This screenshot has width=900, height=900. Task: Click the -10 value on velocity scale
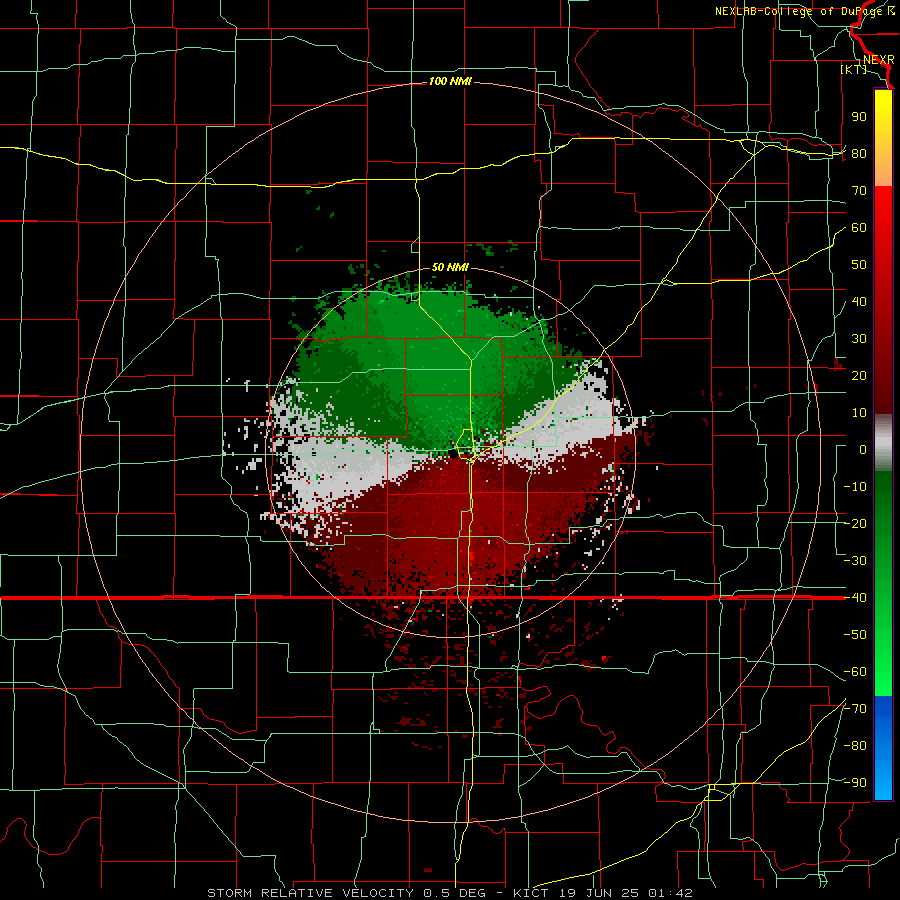click(x=855, y=487)
